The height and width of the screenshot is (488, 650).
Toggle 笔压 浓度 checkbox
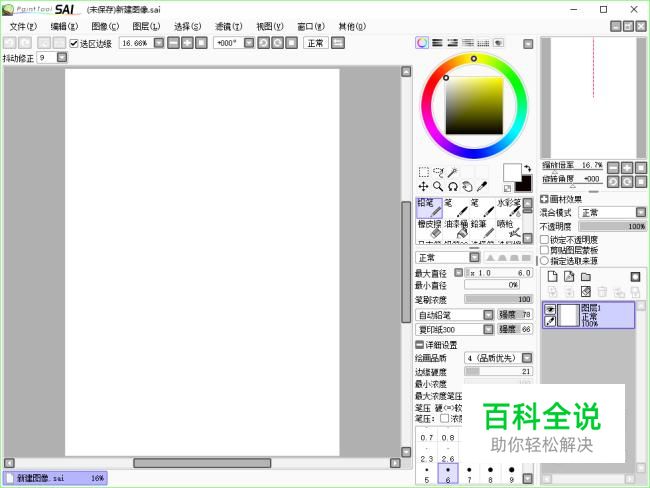click(x=444, y=418)
